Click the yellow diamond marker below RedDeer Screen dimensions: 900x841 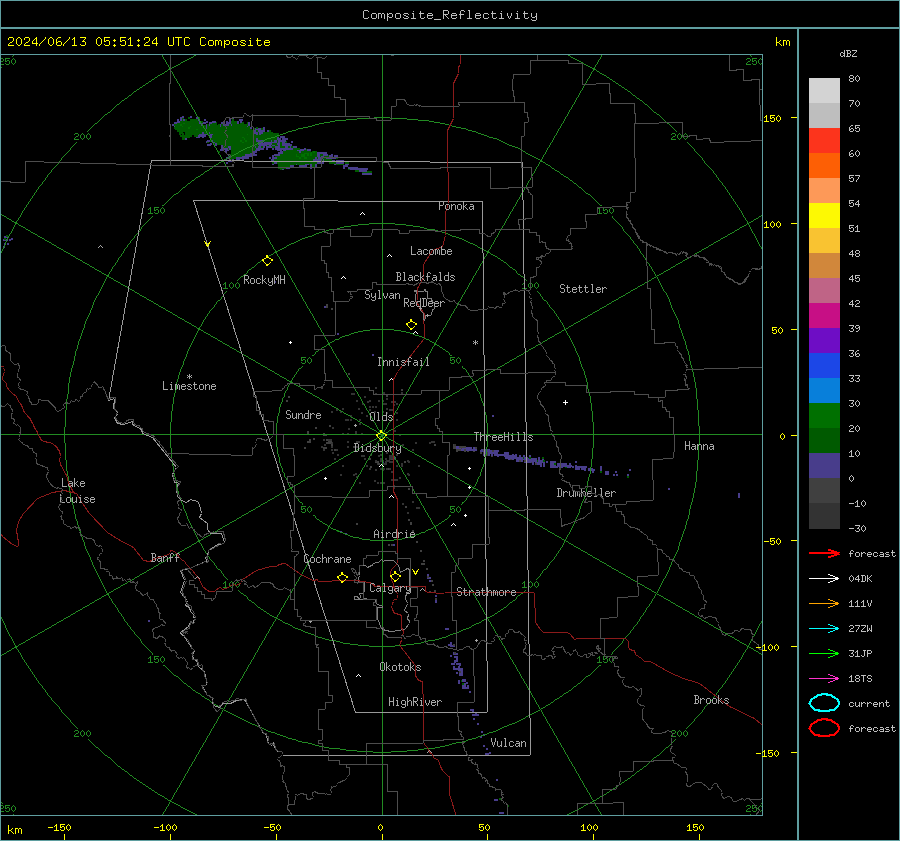click(411, 325)
